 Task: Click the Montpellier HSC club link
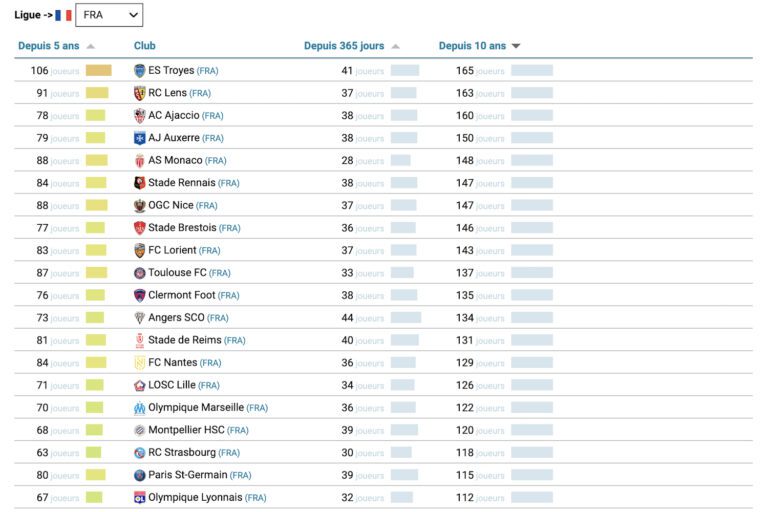(186, 431)
